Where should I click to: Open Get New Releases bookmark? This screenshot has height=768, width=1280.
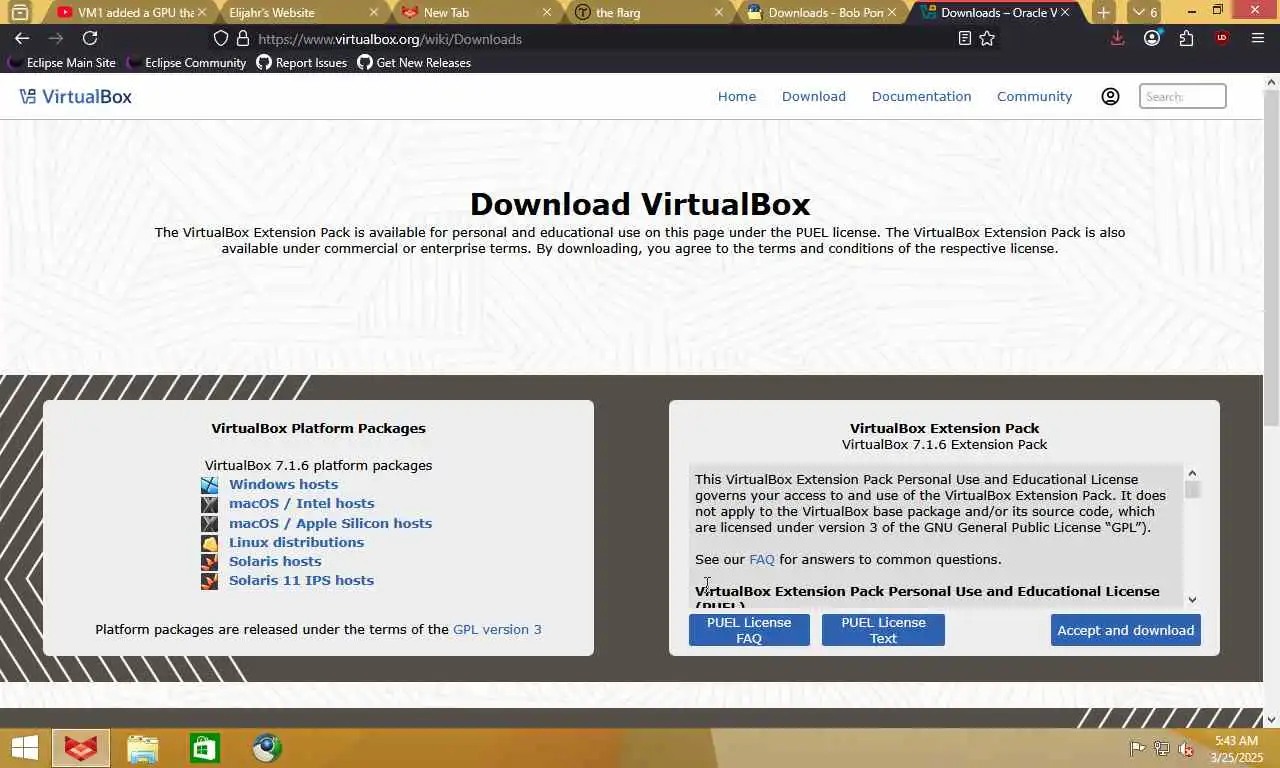point(413,62)
